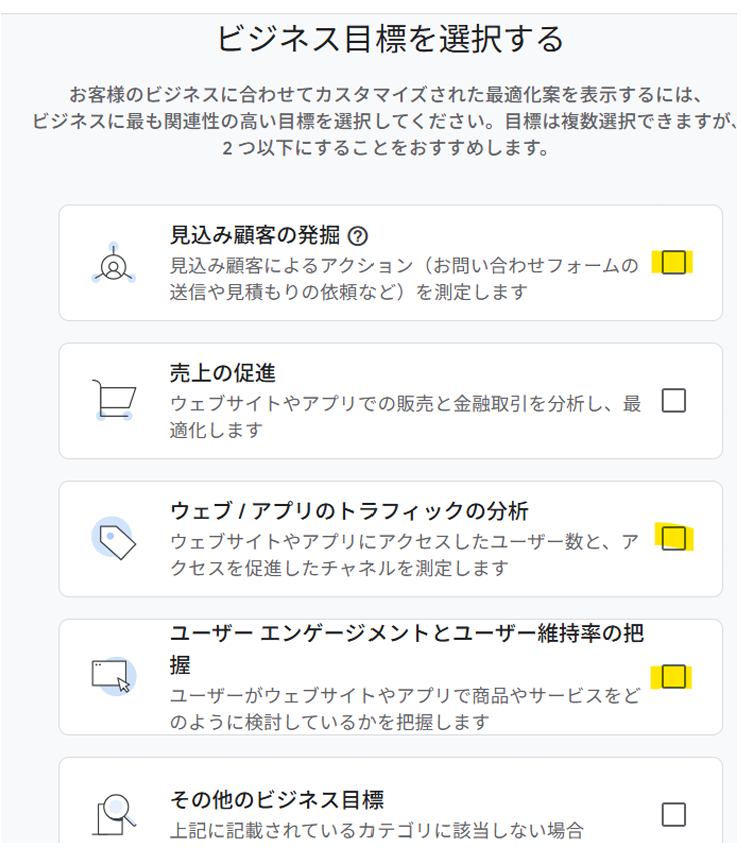The height and width of the screenshot is (856, 742).
Task: Toggle the ユーザー エンゲージメント checkbox
Action: 674,677
